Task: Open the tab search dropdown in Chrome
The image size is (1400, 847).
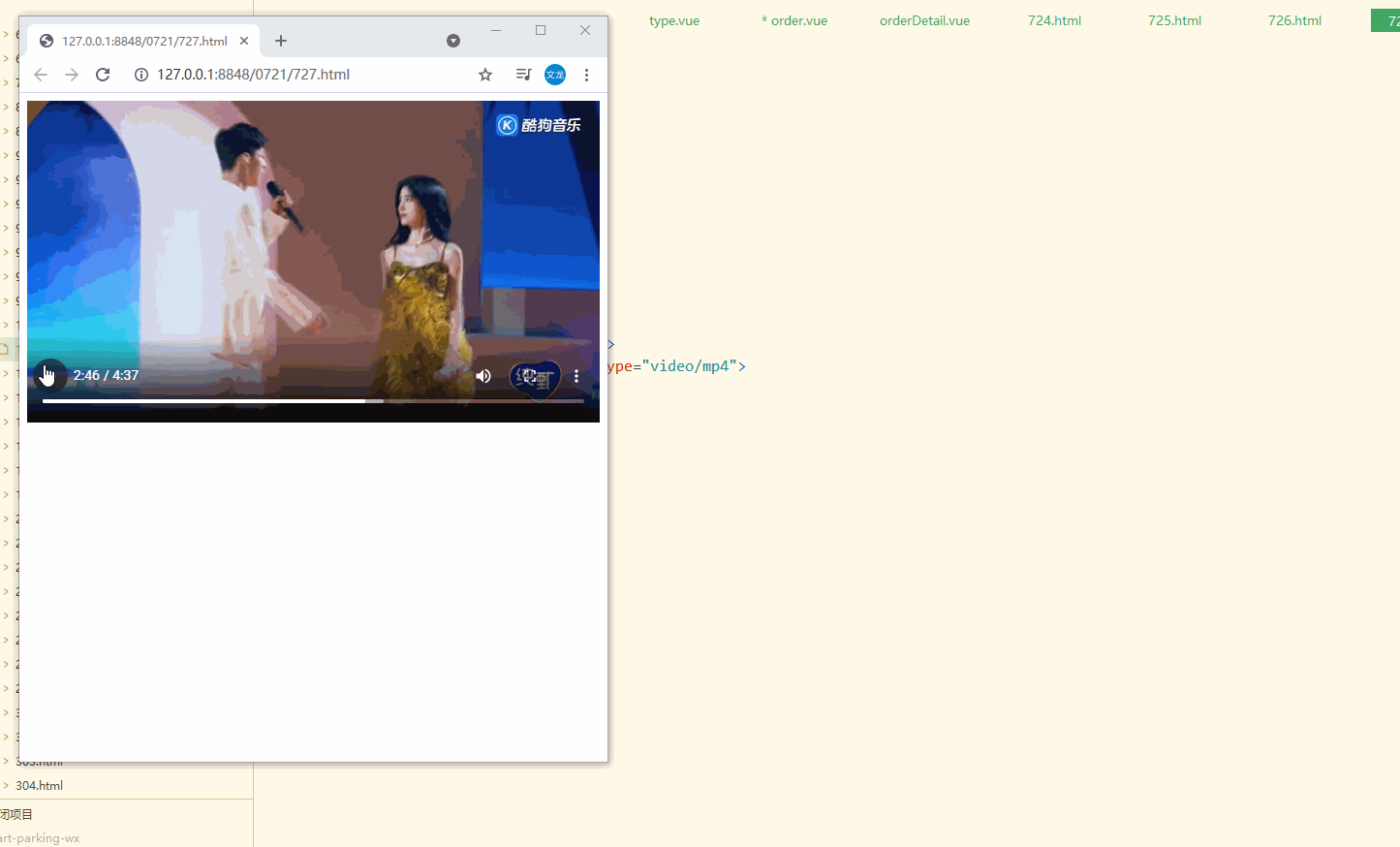Action: click(x=453, y=41)
